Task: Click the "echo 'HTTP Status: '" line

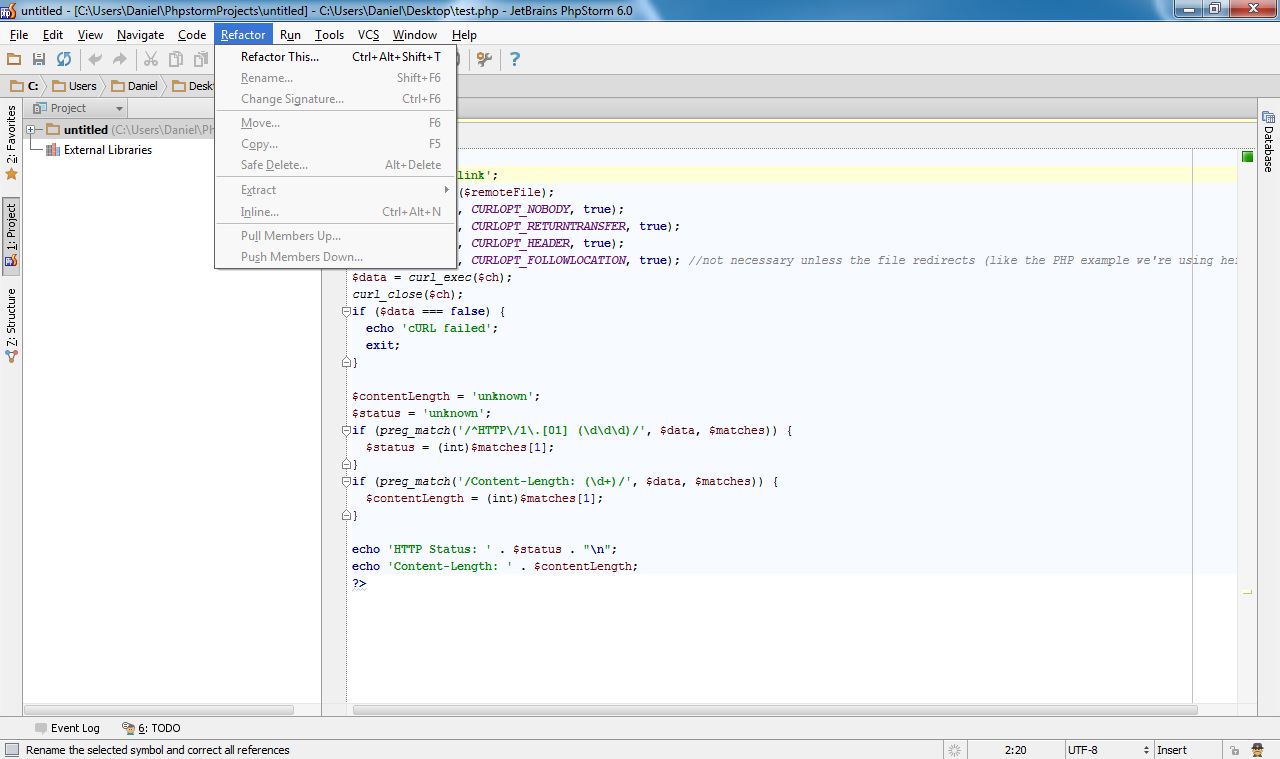Action: (485, 549)
